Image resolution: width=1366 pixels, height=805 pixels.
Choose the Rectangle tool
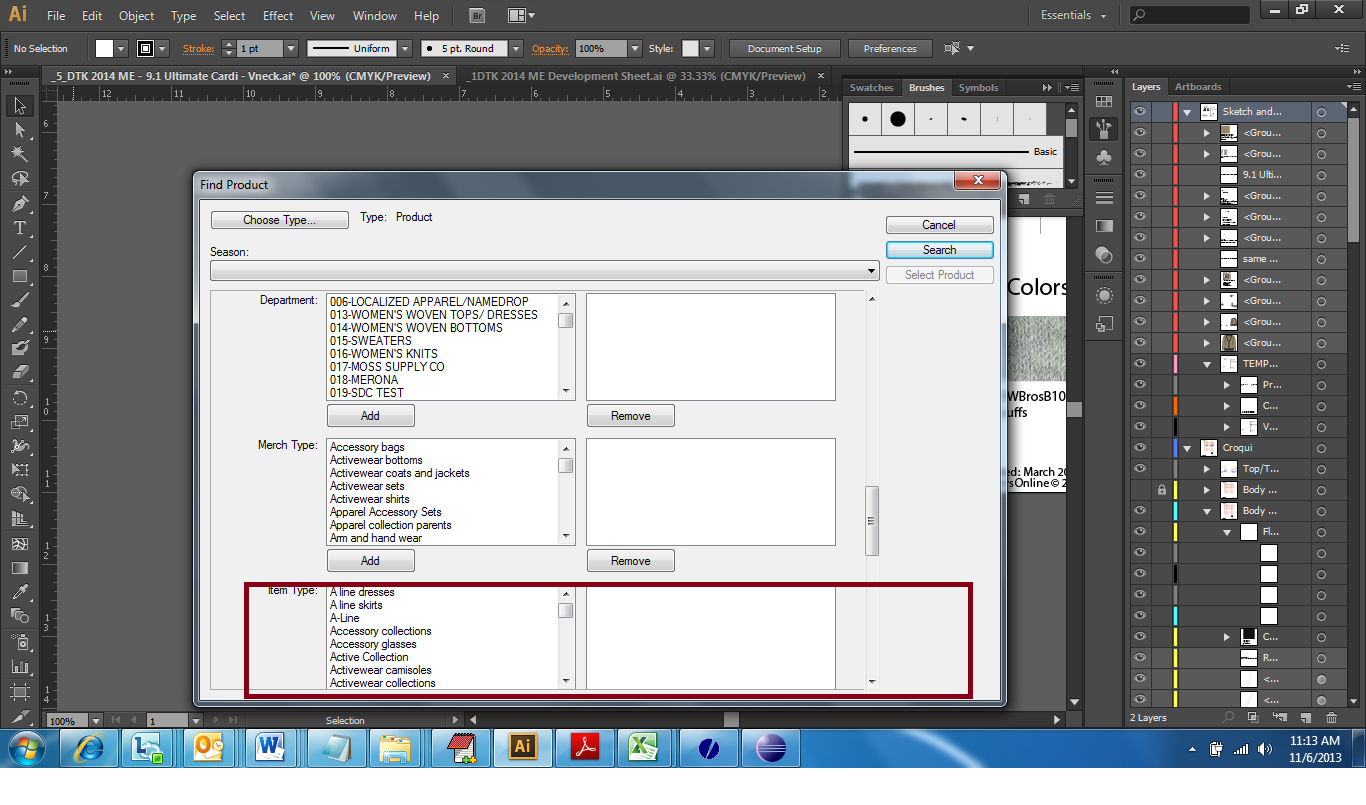pyautogui.click(x=19, y=276)
